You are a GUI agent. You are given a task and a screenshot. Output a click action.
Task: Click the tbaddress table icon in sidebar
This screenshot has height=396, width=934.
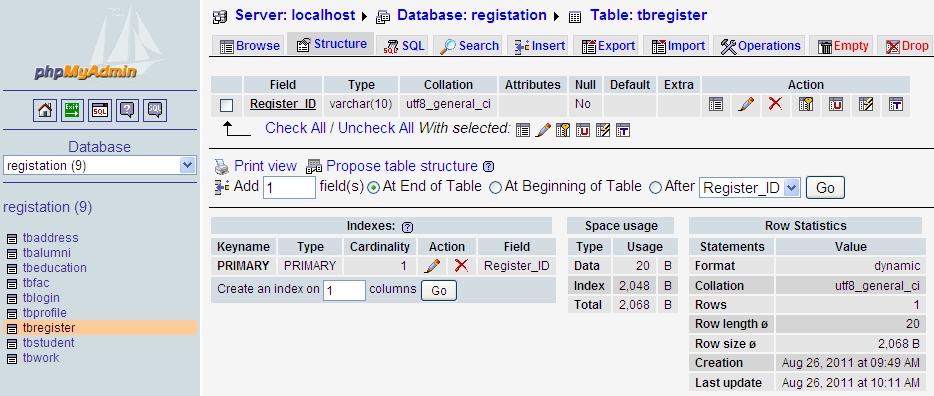(12, 239)
